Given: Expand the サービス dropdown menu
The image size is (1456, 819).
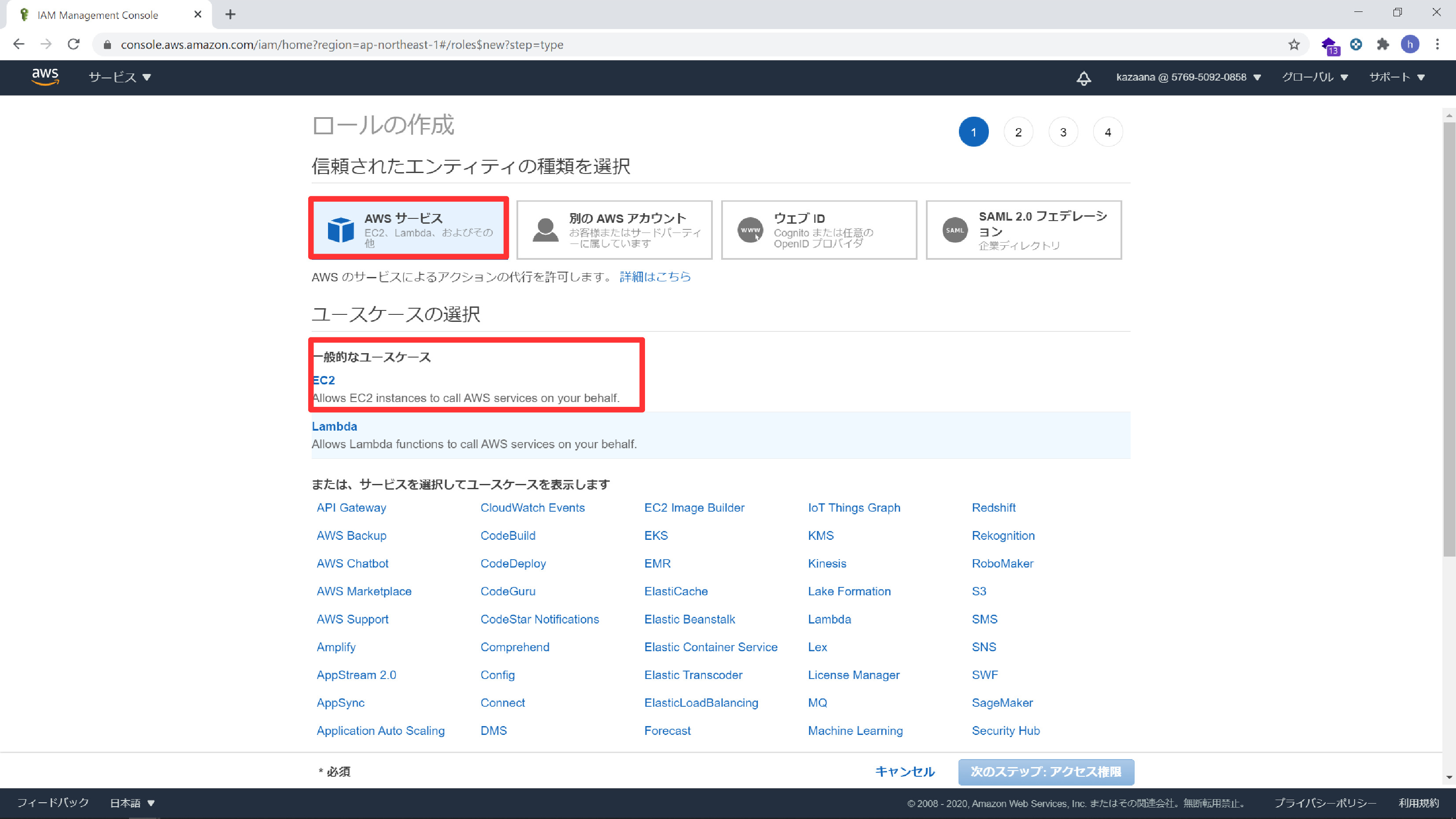Looking at the screenshot, I should [x=119, y=77].
